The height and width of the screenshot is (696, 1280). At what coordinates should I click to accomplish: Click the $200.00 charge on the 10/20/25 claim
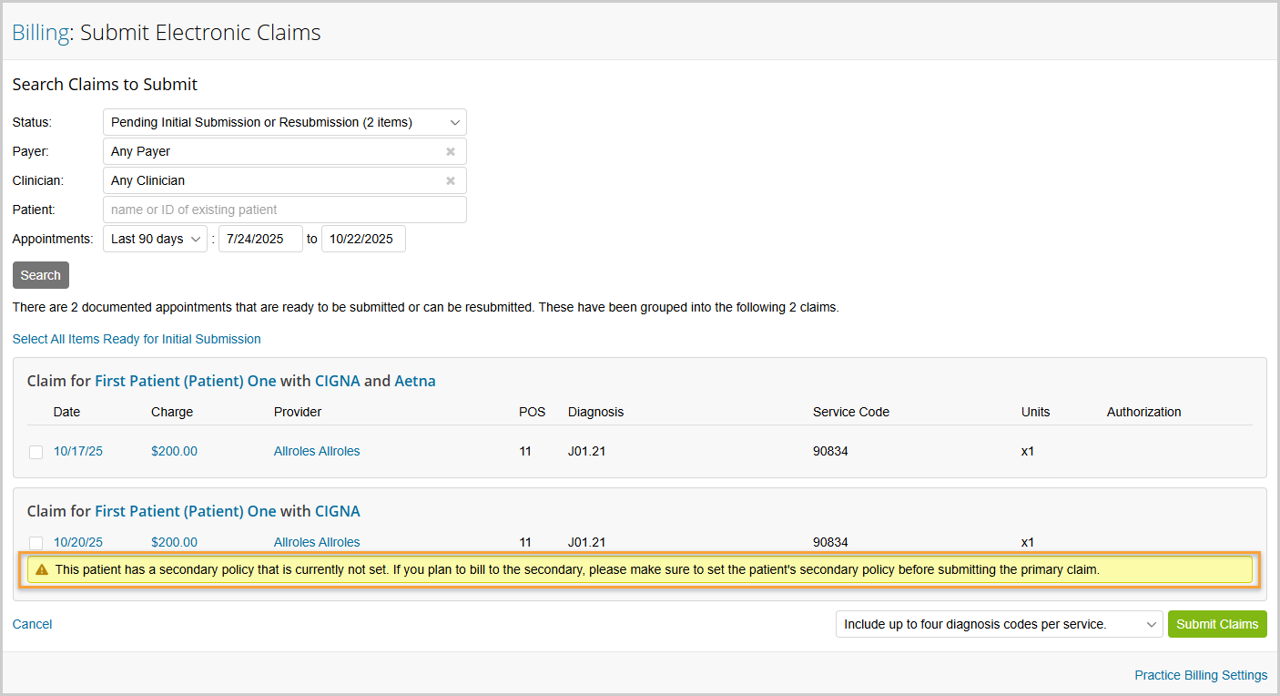174,542
